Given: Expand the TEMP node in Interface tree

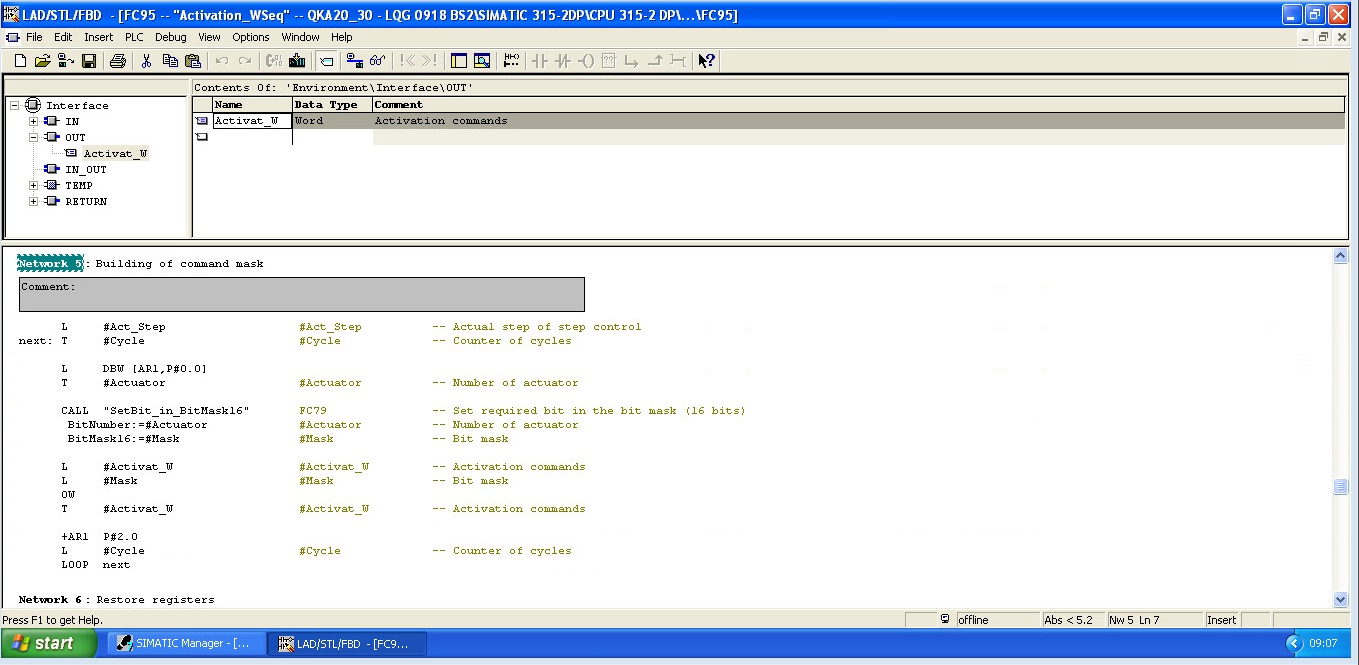Looking at the screenshot, I should pos(34,186).
